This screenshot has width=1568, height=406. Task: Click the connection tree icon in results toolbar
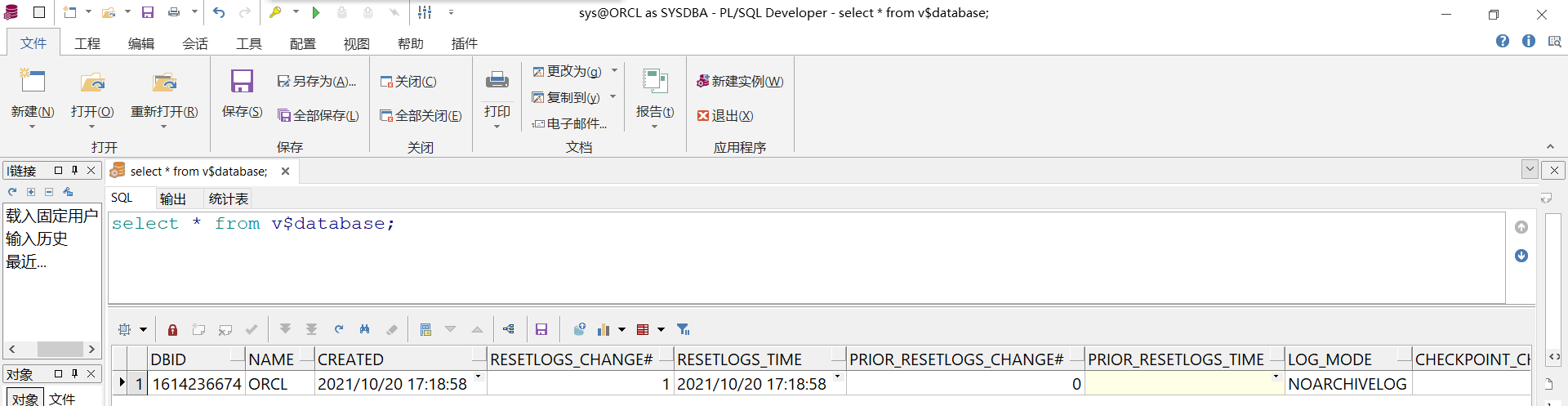509,329
